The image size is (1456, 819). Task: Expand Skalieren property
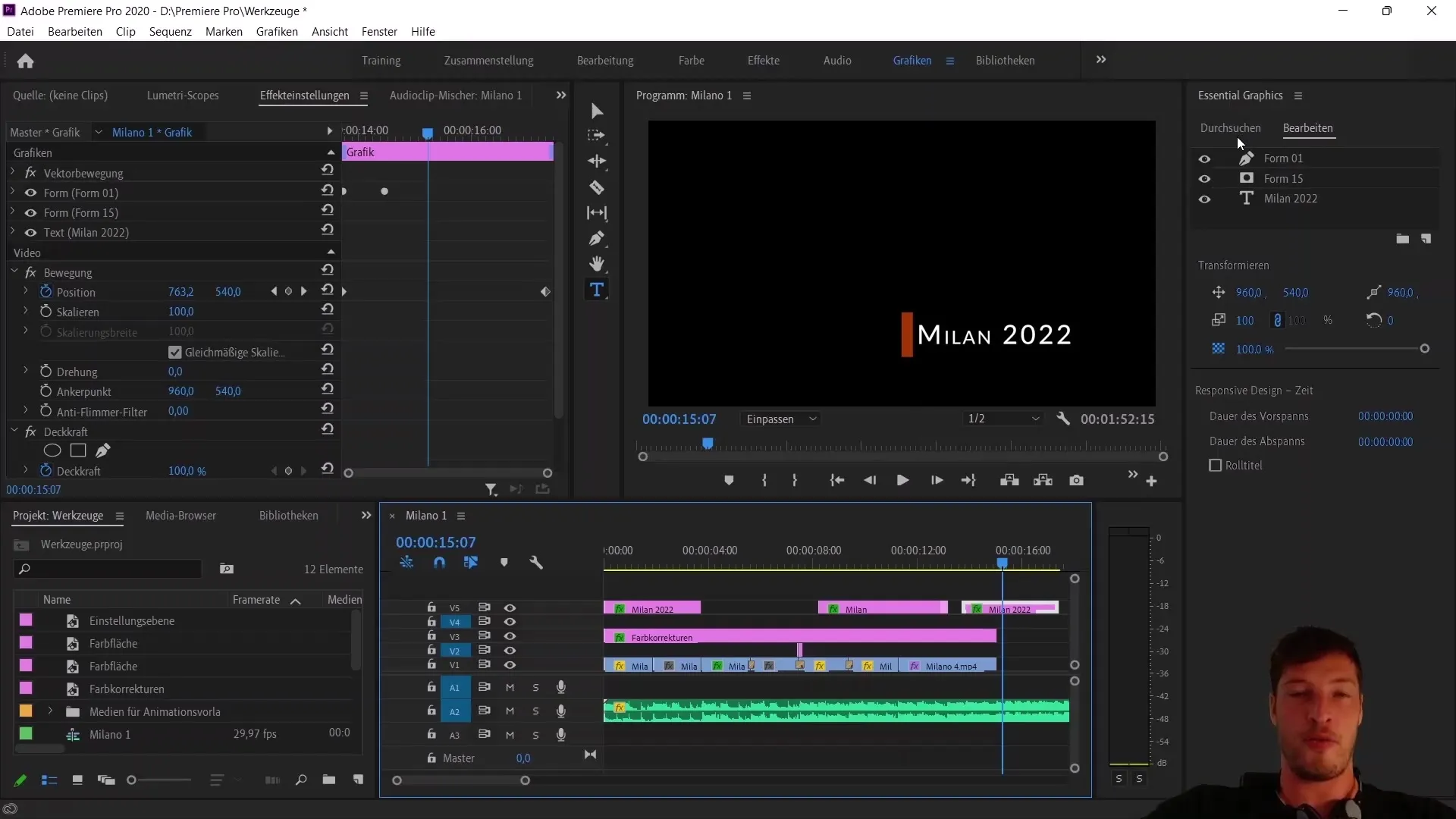pos(26,311)
